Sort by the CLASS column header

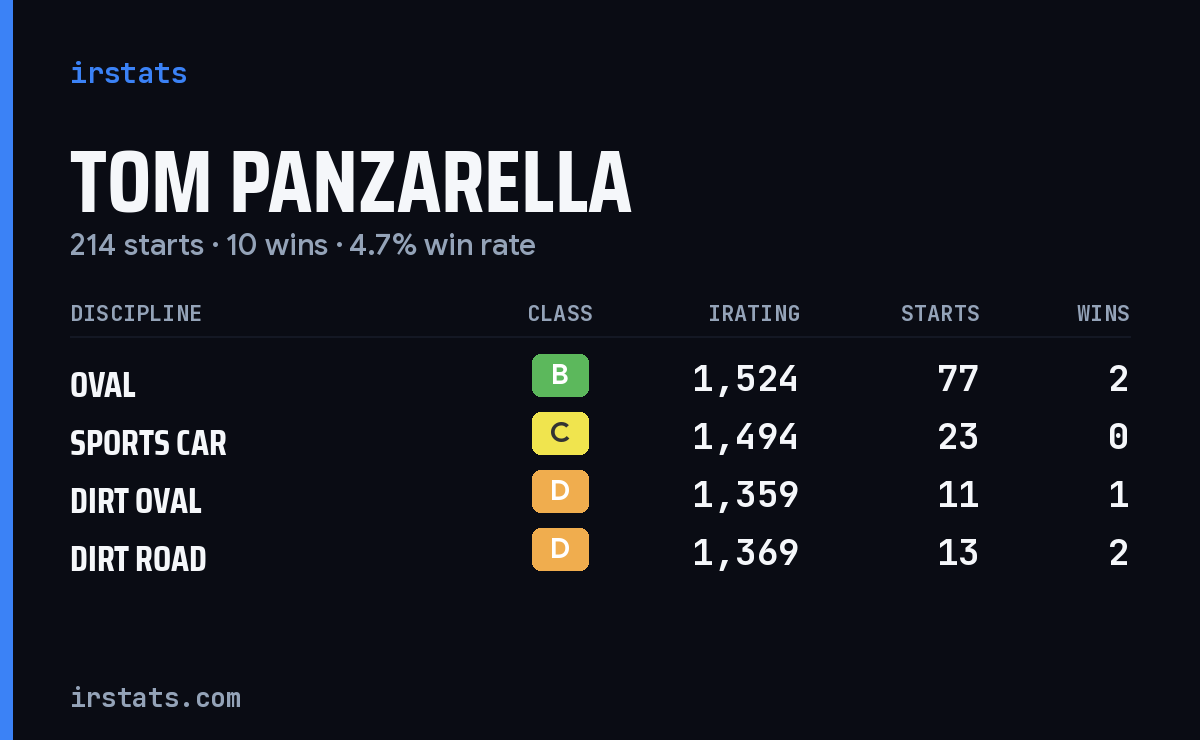pyautogui.click(x=560, y=314)
